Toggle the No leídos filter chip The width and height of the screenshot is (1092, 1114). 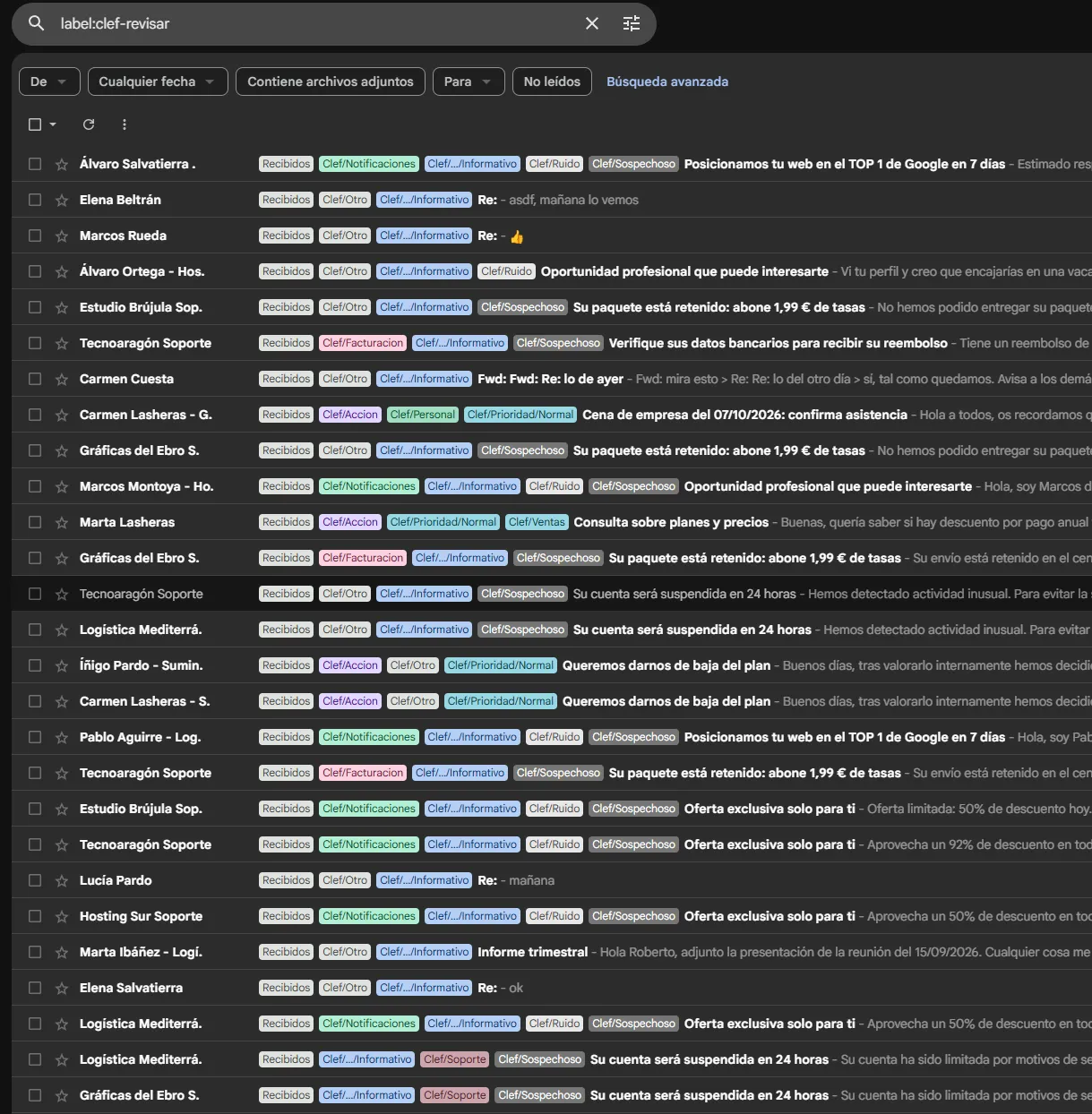[552, 81]
